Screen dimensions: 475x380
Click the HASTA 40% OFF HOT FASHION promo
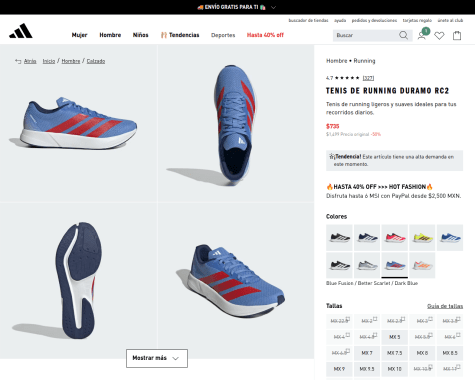(x=380, y=187)
